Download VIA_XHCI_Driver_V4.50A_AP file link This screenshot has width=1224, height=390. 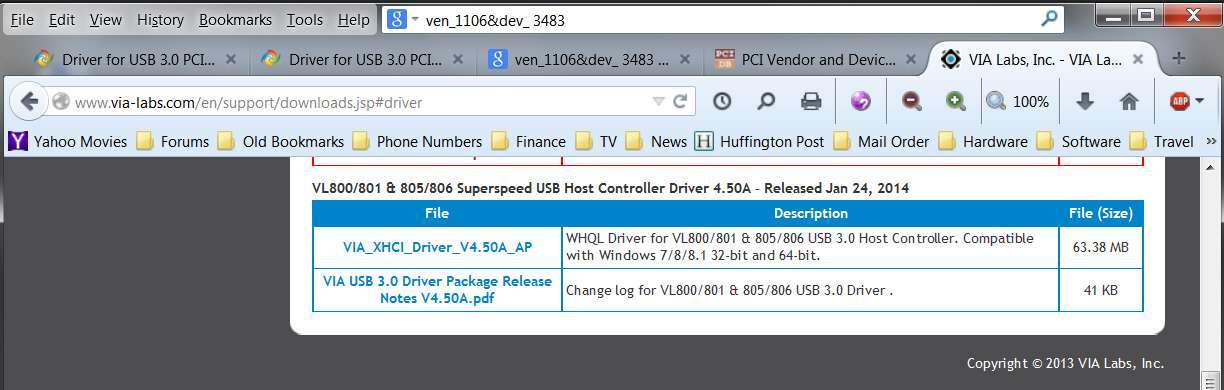pos(437,247)
